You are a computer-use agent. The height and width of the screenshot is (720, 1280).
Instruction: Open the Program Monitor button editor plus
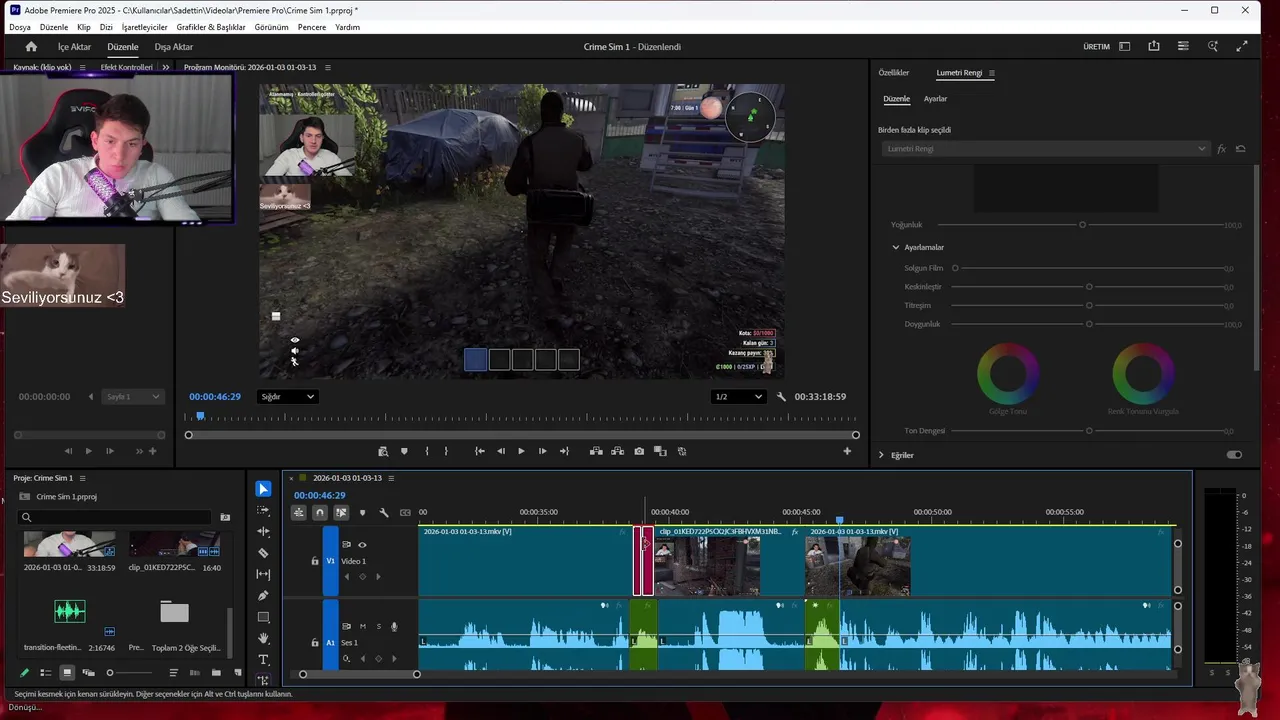click(847, 451)
